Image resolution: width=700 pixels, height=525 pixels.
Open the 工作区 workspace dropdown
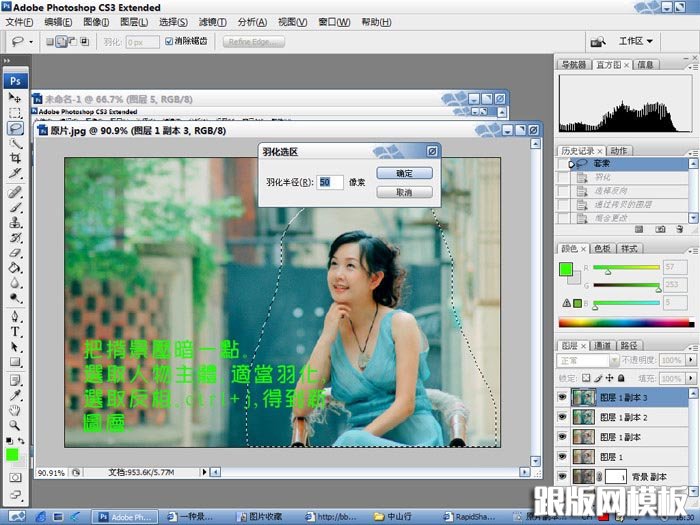636,41
